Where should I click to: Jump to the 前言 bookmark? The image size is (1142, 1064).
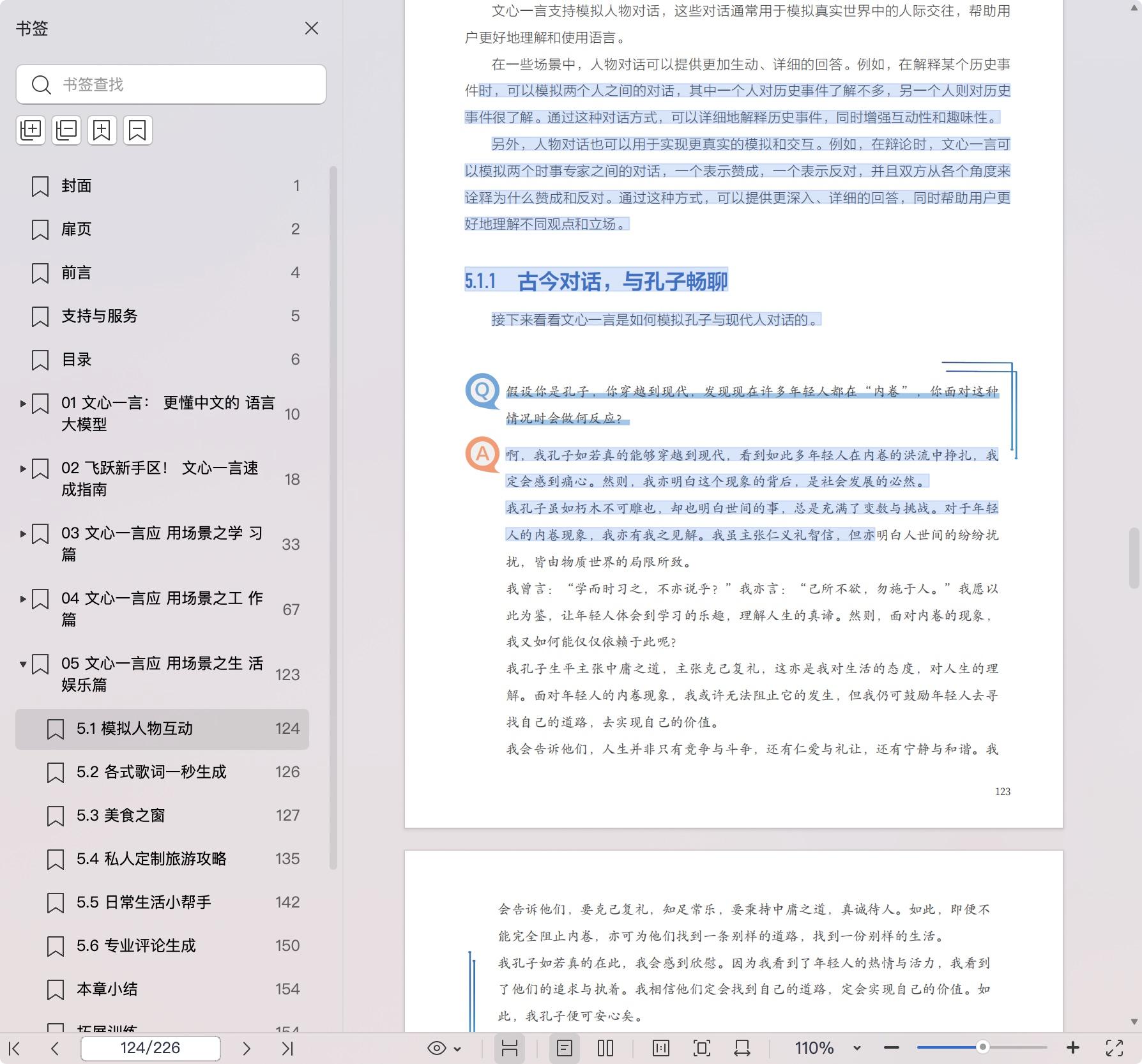coord(162,273)
